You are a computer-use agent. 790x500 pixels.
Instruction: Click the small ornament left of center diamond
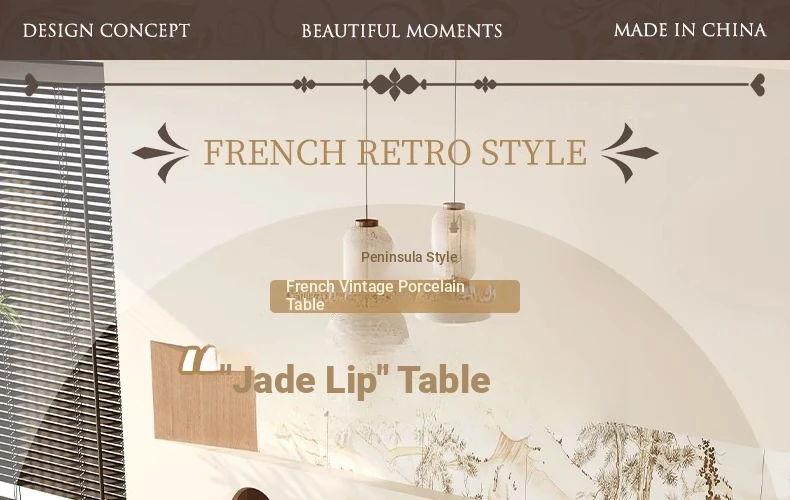(304, 85)
